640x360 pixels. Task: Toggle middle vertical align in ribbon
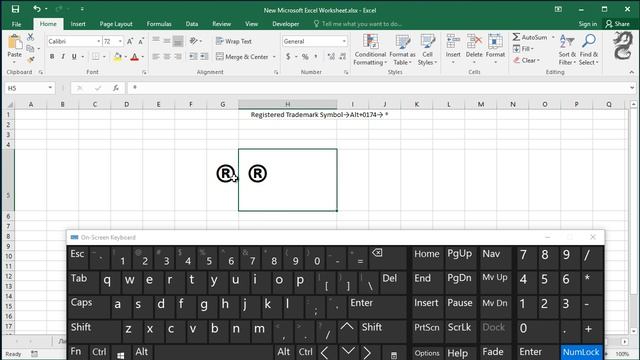tap(167, 41)
